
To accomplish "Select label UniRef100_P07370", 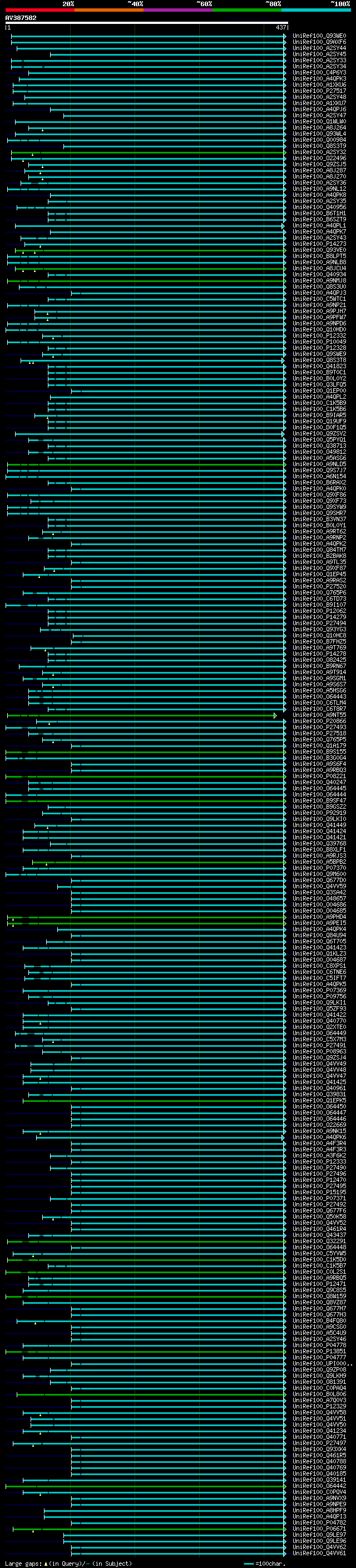I will 319,868.
